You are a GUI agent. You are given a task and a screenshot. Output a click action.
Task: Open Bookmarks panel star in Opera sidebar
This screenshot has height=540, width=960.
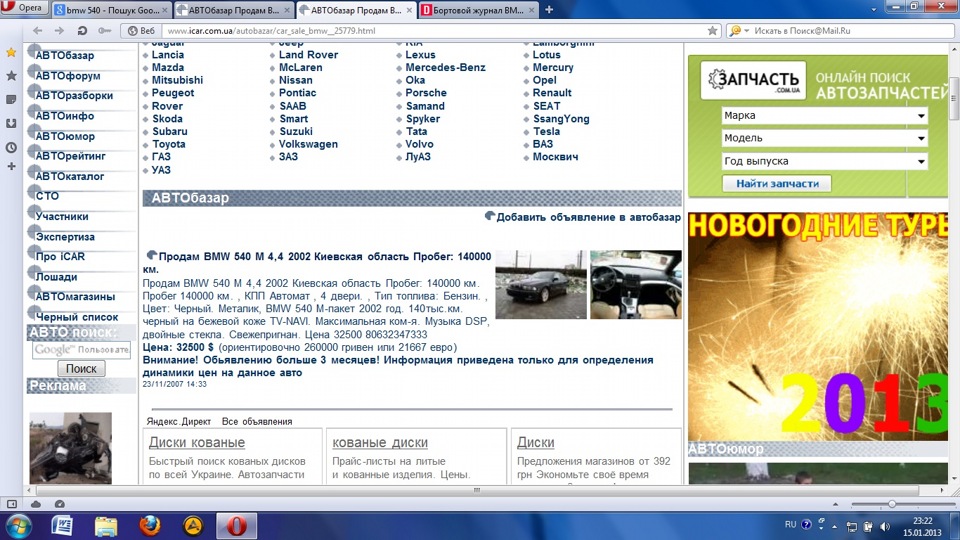point(11,53)
